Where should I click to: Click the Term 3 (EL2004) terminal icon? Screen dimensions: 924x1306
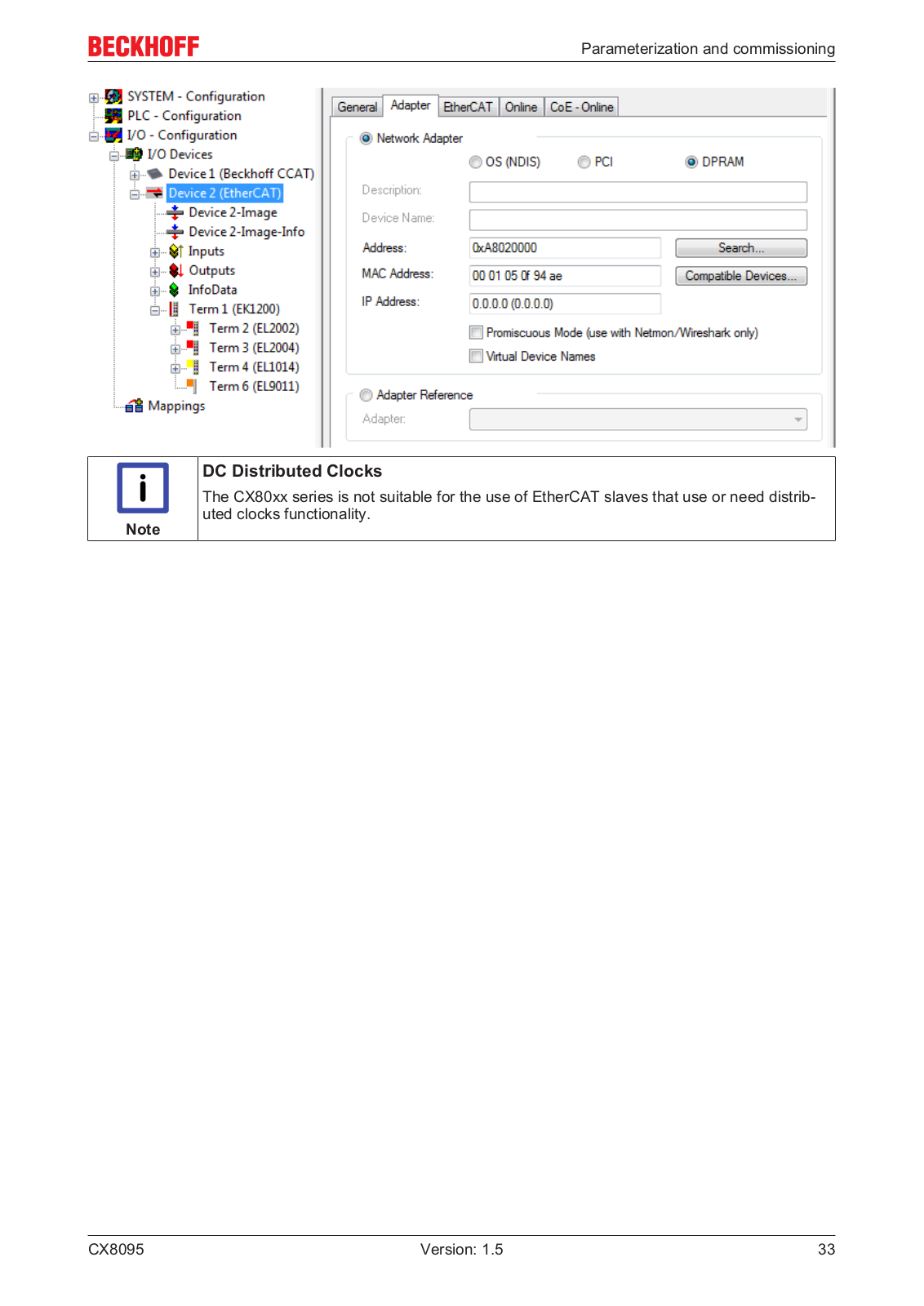click(193, 348)
